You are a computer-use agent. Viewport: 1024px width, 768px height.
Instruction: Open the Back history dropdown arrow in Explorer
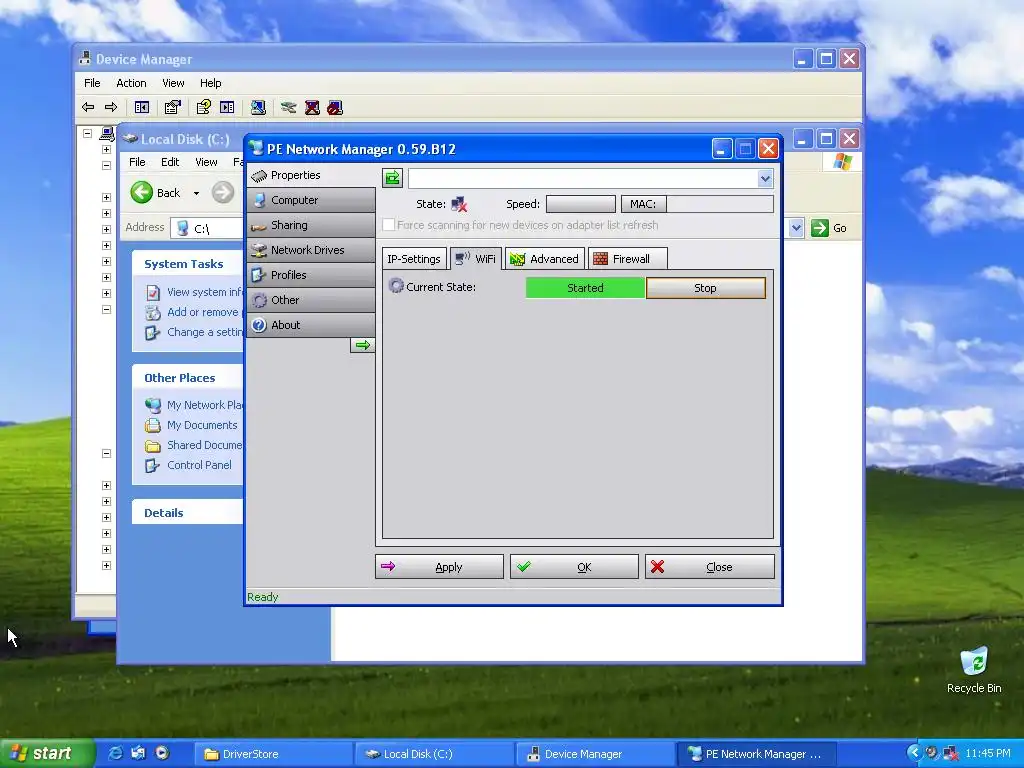[196, 193]
